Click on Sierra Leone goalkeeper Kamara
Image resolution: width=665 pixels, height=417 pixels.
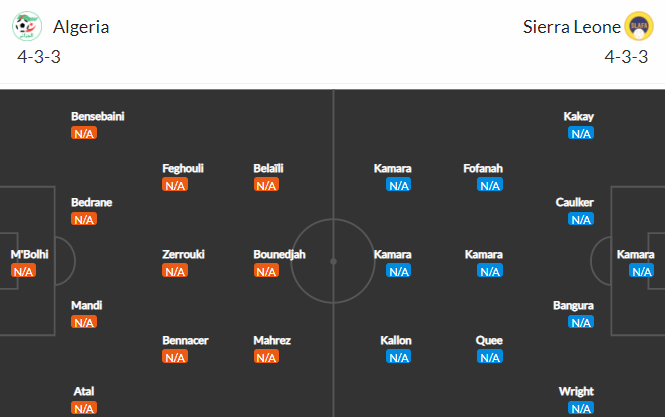click(635, 254)
